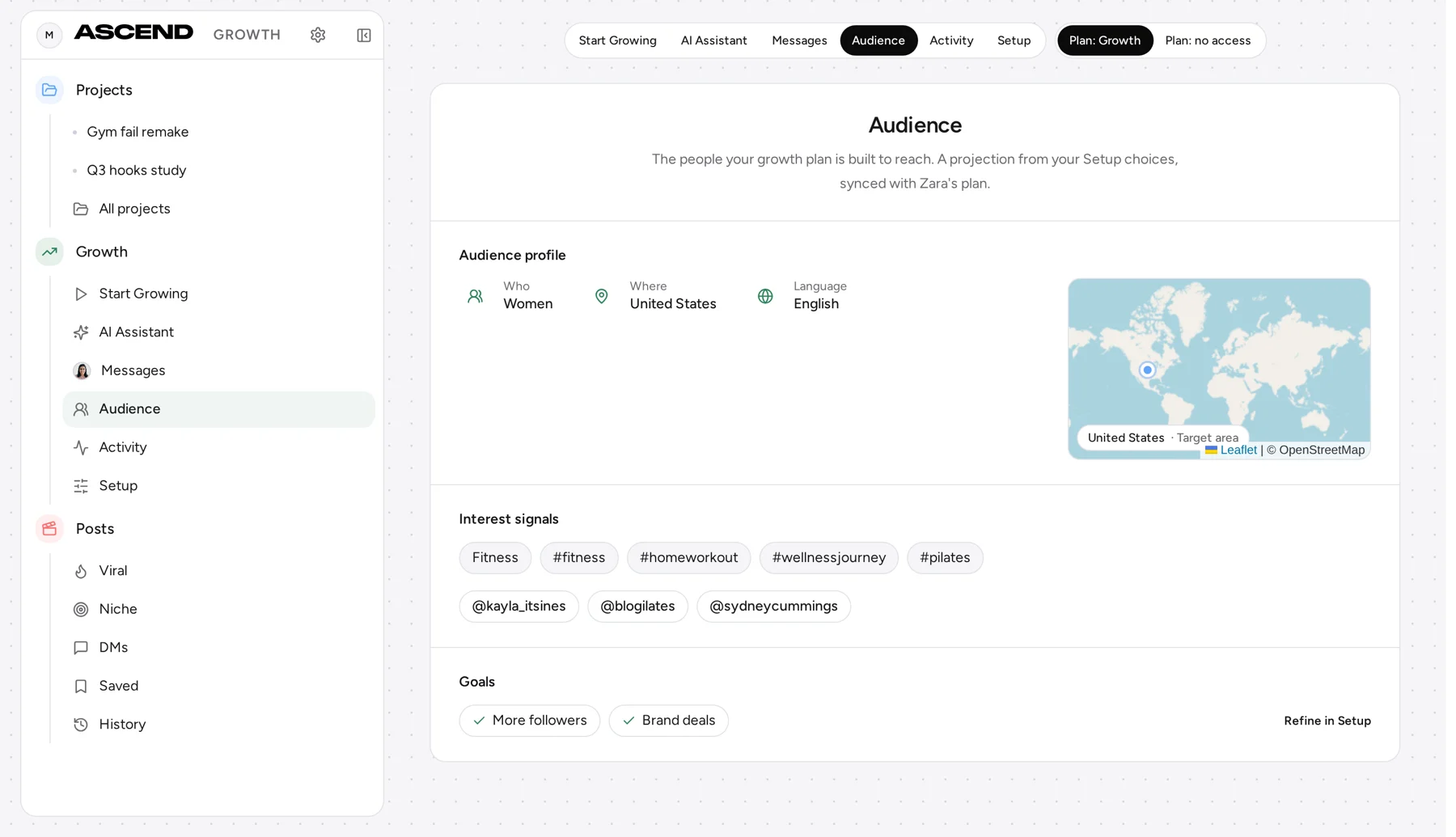Click the @blogilates account chip

coord(637,607)
